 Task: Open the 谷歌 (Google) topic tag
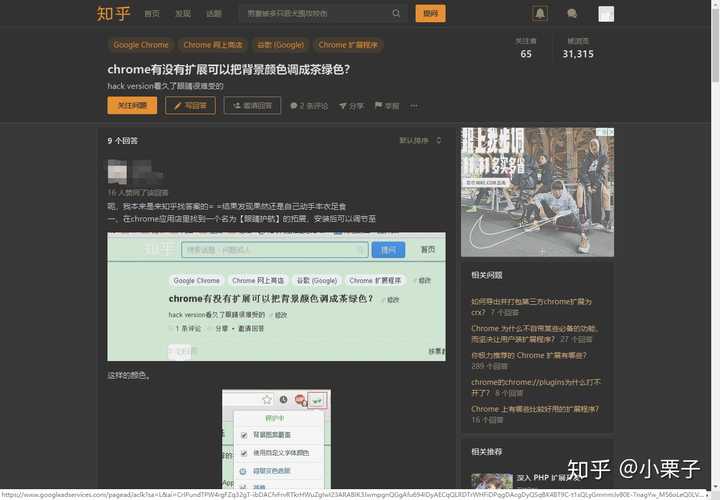pyautogui.click(x=280, y=45)
